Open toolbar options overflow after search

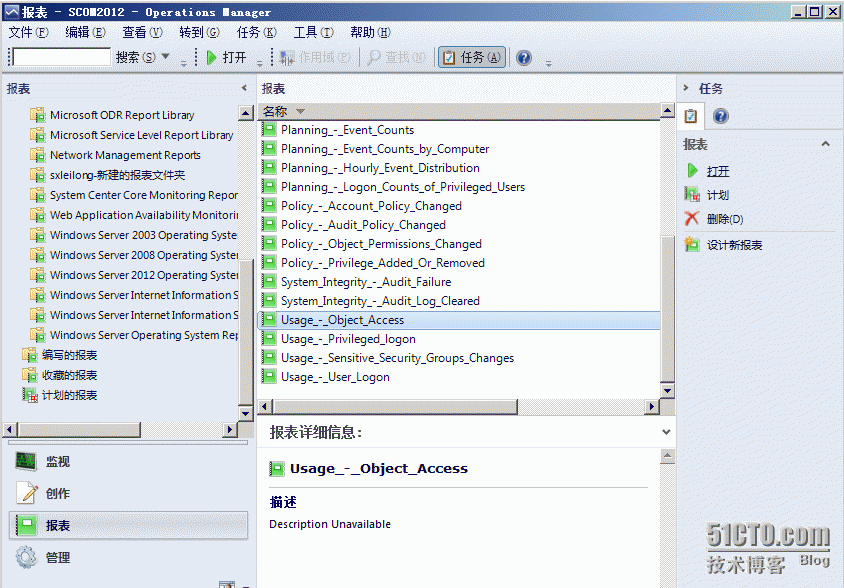(x=184, y=63)
